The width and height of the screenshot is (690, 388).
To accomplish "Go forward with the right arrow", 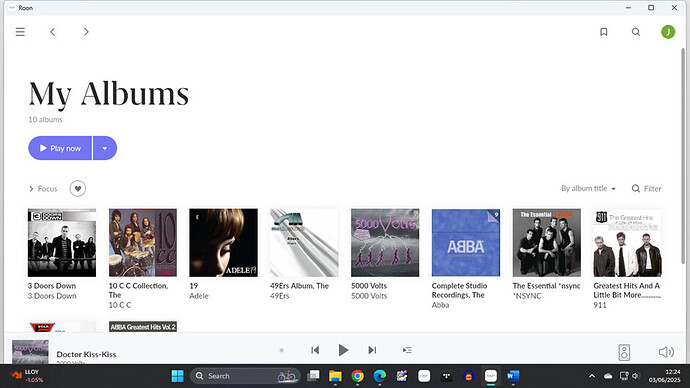I will (86, 32).
